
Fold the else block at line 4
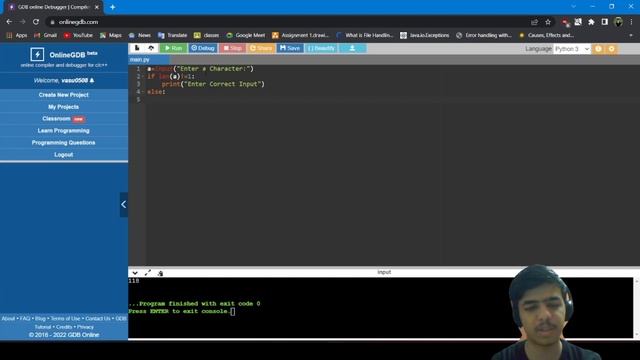click(143, 92)
